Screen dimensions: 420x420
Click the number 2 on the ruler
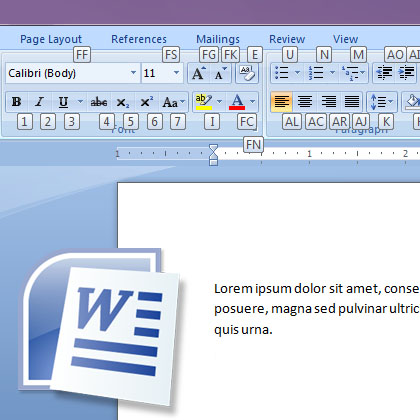pyautogui.click(x=405, y=154)
